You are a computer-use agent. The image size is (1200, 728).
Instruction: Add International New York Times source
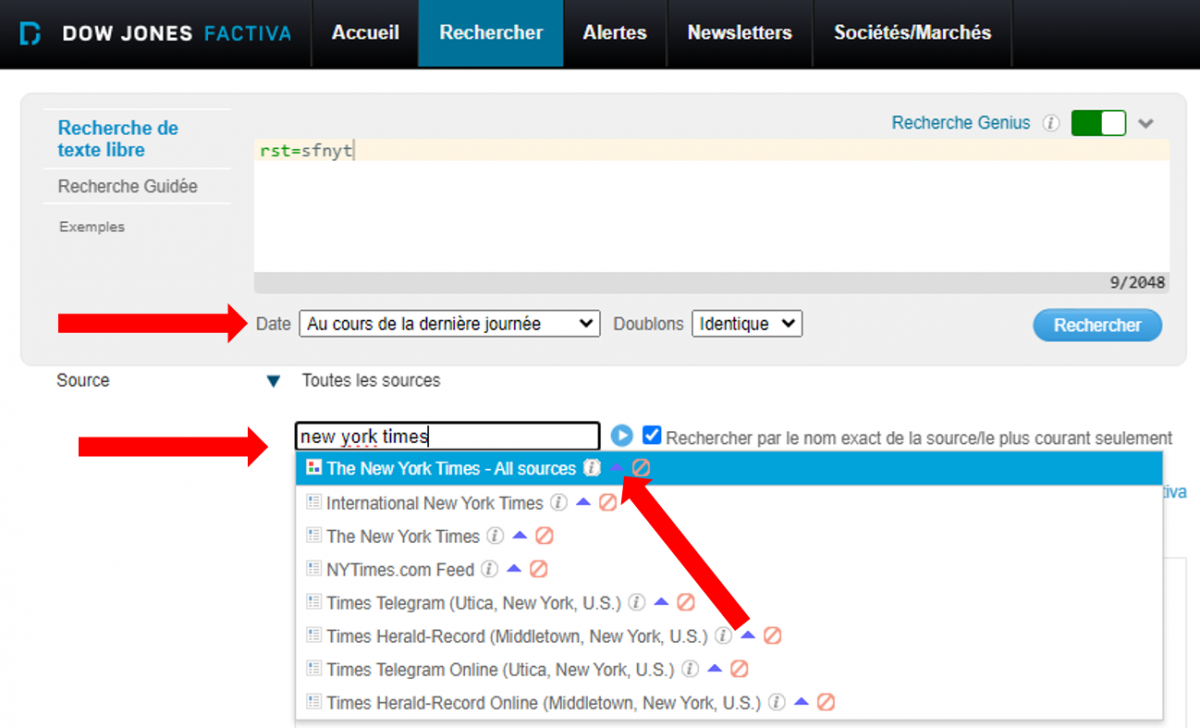coord(583,502)
